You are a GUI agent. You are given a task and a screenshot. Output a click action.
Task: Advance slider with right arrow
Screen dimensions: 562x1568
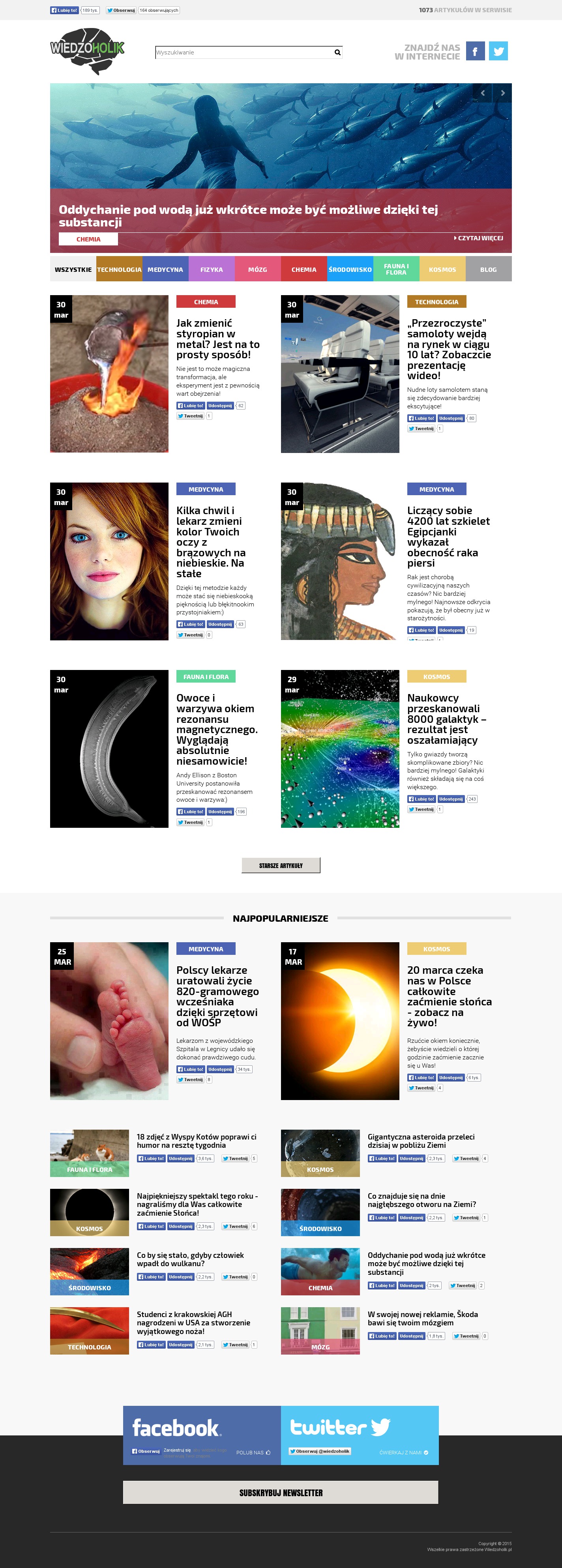pyautogui.click(x=502, y=93)
